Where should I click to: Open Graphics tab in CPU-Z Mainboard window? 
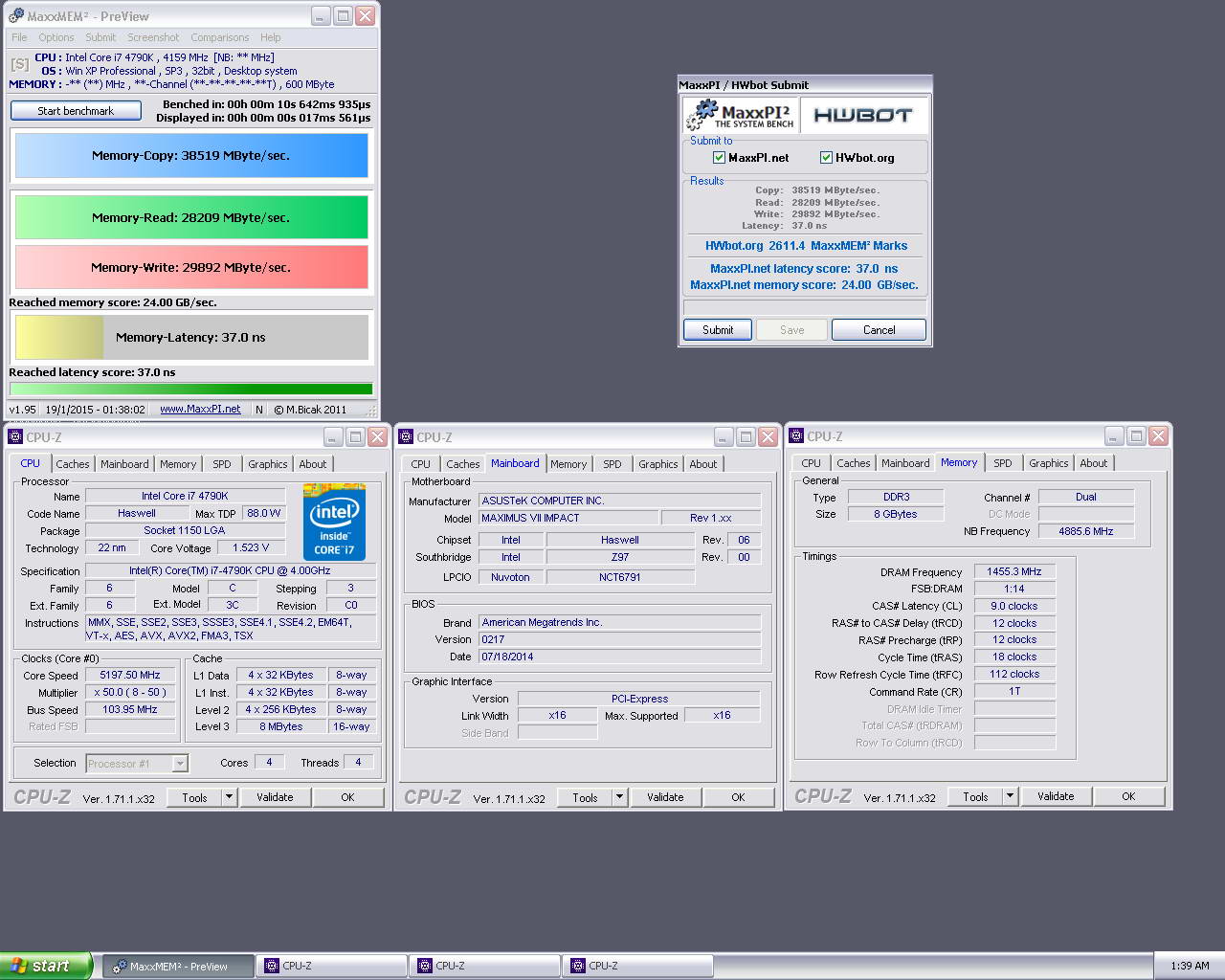click(657, 464)
